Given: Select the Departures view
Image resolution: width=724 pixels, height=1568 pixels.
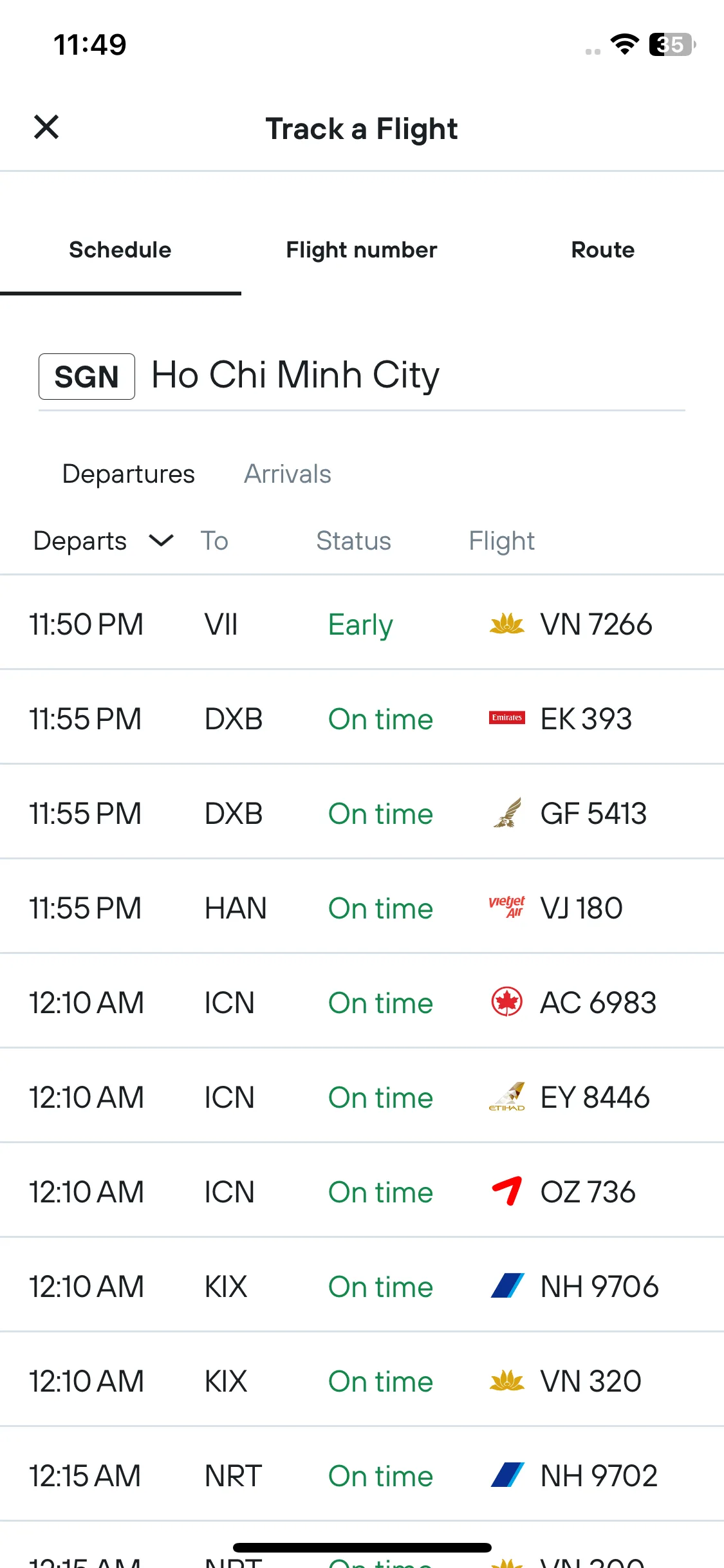Looking at the screenshot, I should [129, 474].
